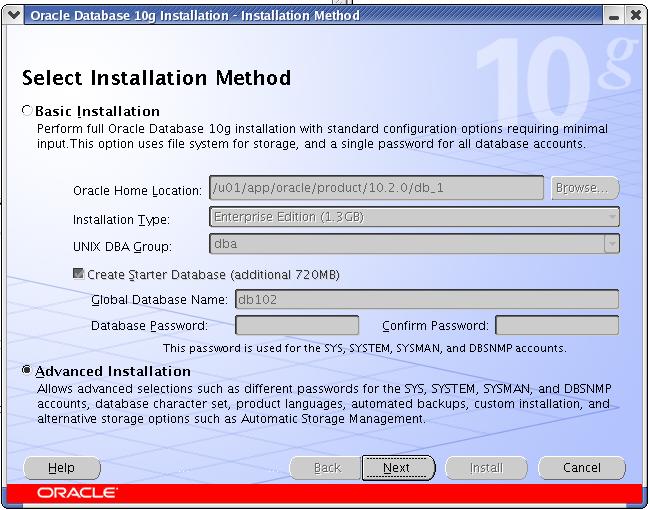Click the installer window title bar
This screenshot has width=650, height=510.
(300, 16)
